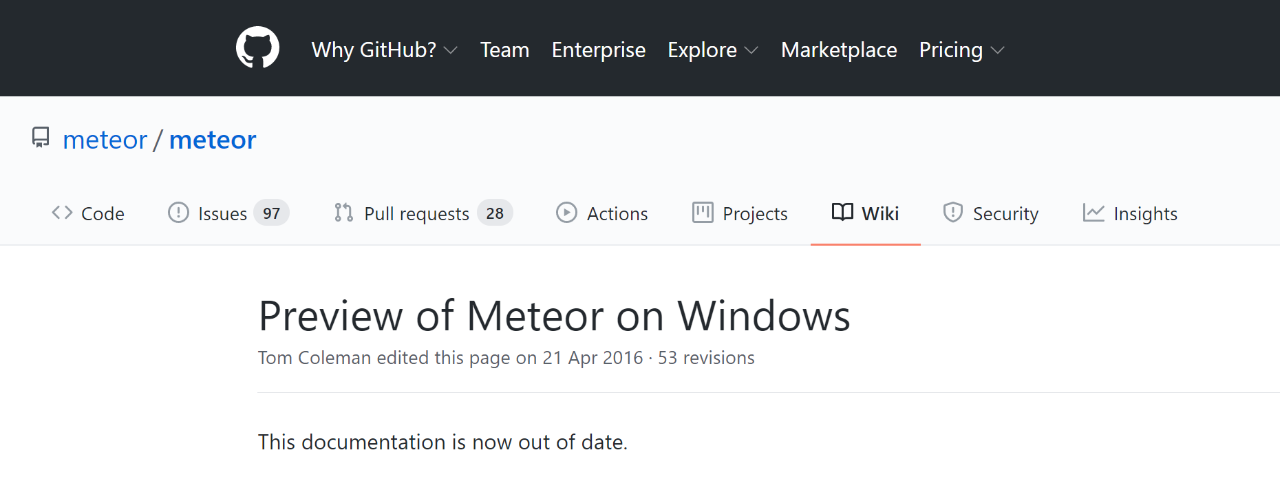Open the meteor owner link
1280x494 pixels.
[x=105, y=140]
